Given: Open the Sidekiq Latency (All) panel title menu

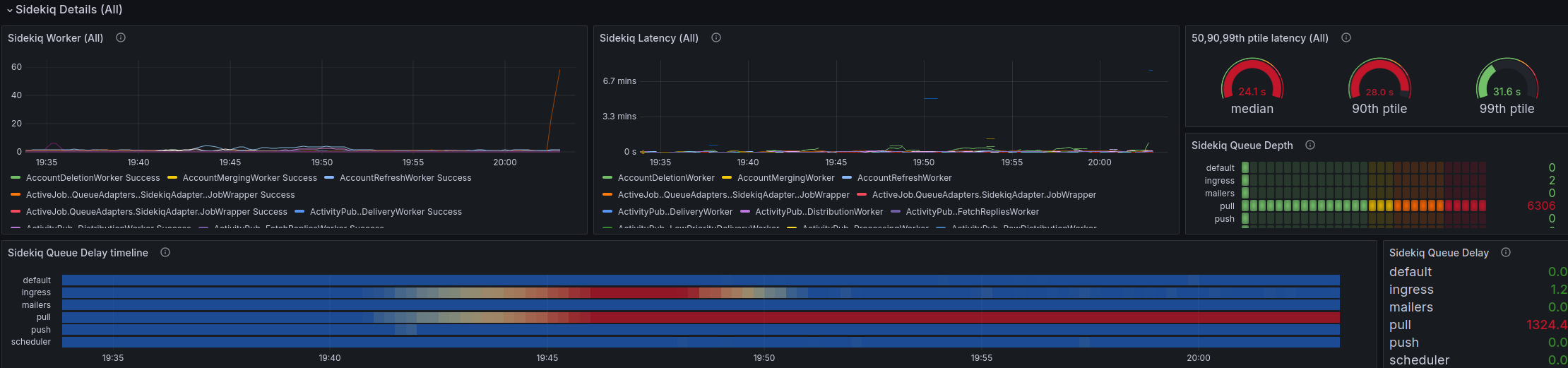Looking at the screenshot, I should (648, 38).
